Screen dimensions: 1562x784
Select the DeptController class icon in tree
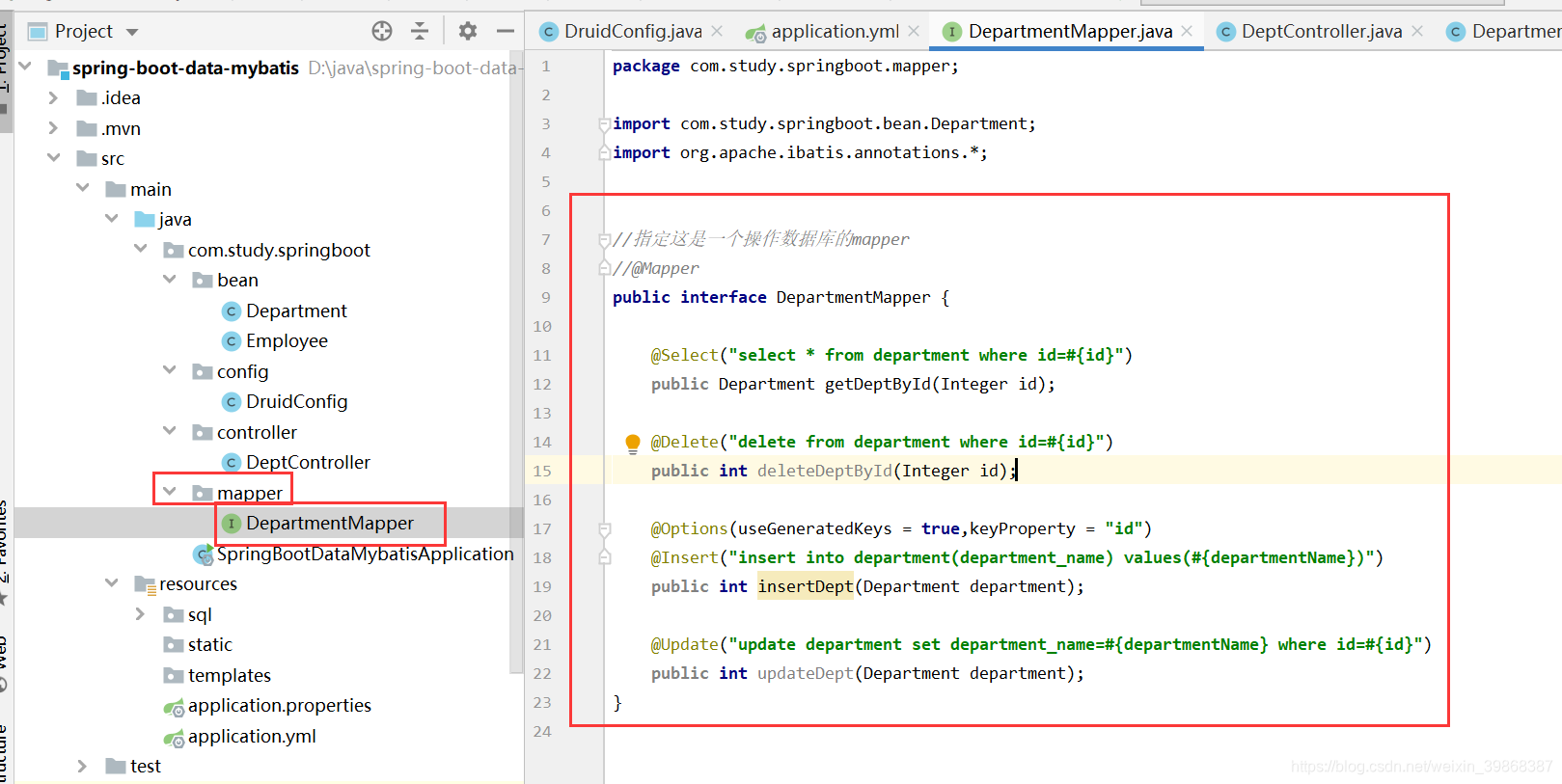pos(232,463)
